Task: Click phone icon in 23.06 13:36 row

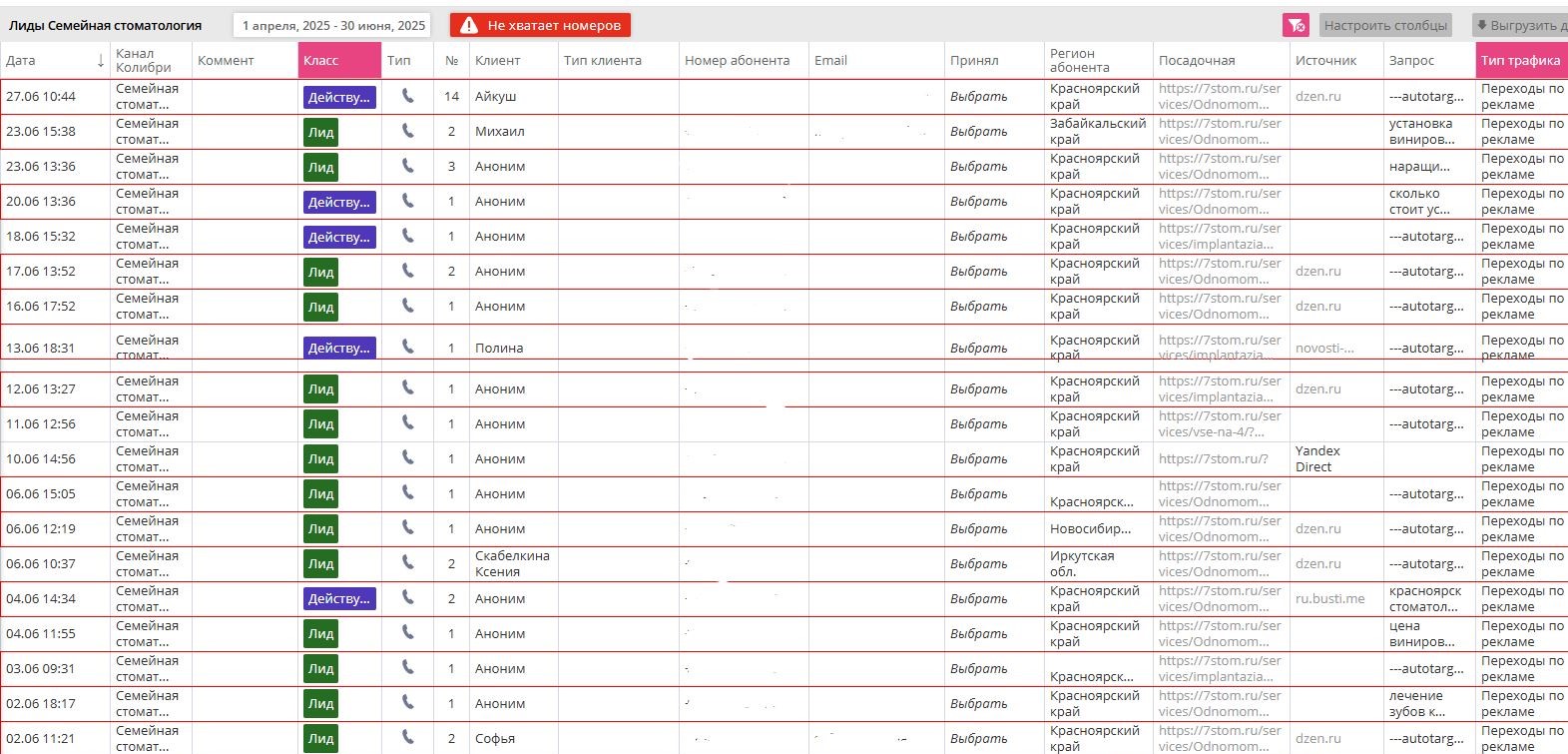Action: click(407, 166)
